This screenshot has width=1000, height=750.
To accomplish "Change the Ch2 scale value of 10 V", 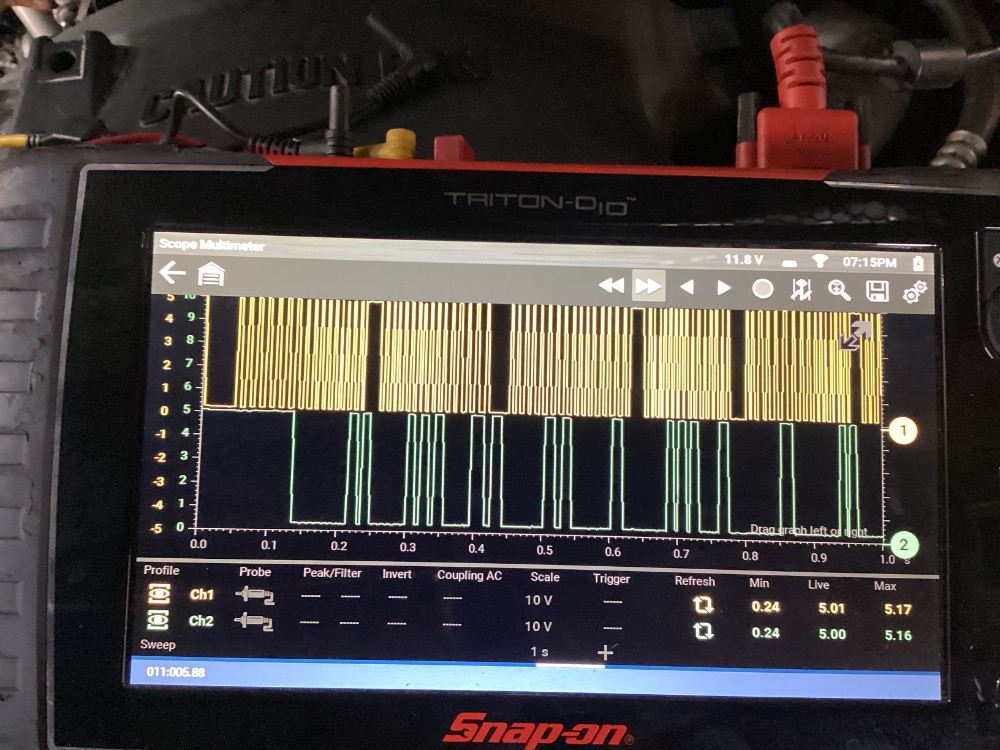I will (x=539, y=627).
